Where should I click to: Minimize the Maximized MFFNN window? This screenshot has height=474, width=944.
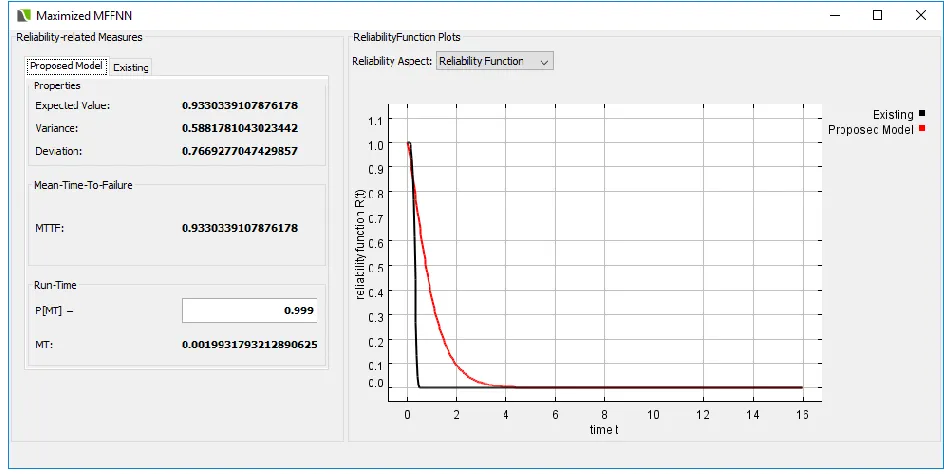click(x=834, y=15)
